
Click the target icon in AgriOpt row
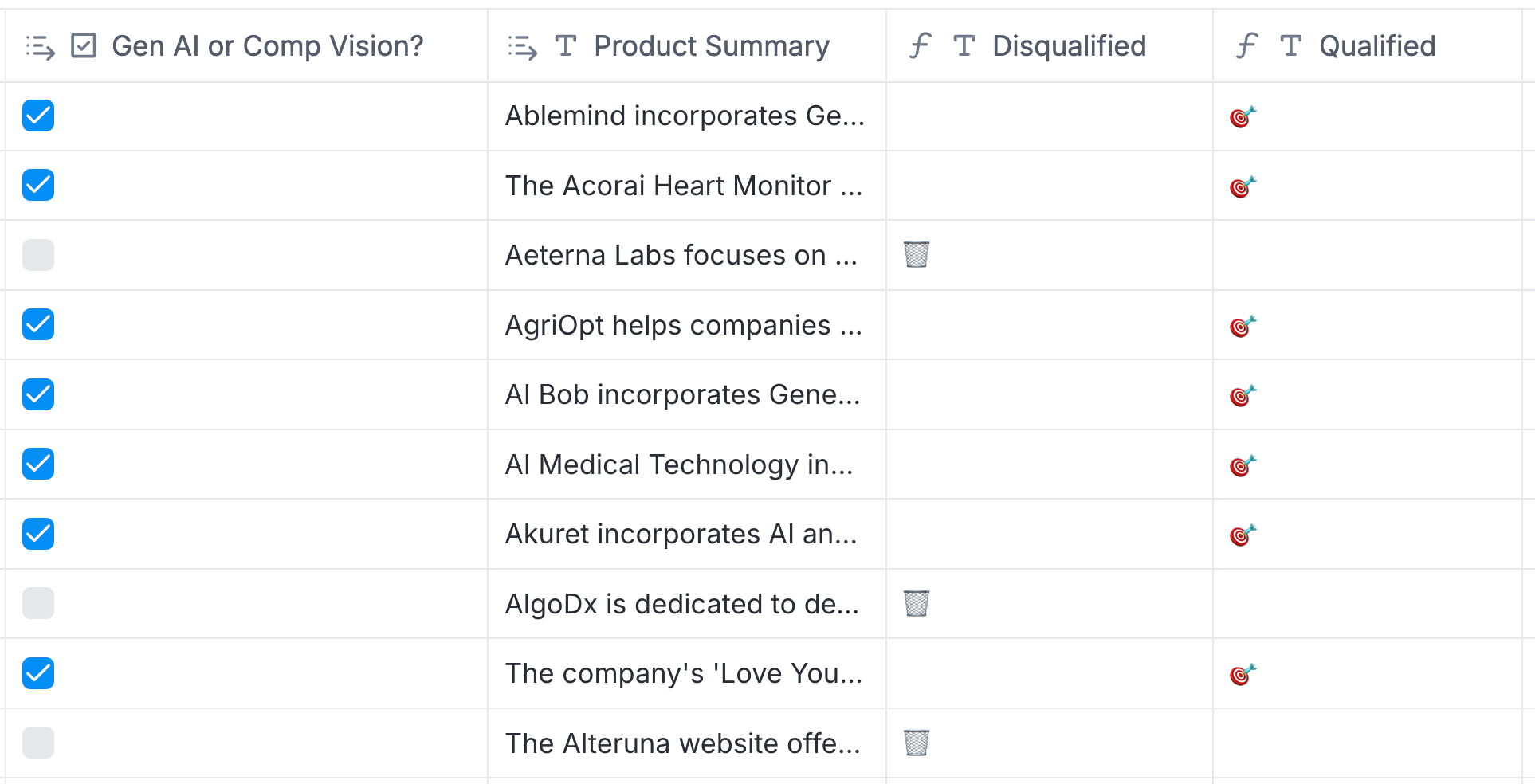(1242, 326)
